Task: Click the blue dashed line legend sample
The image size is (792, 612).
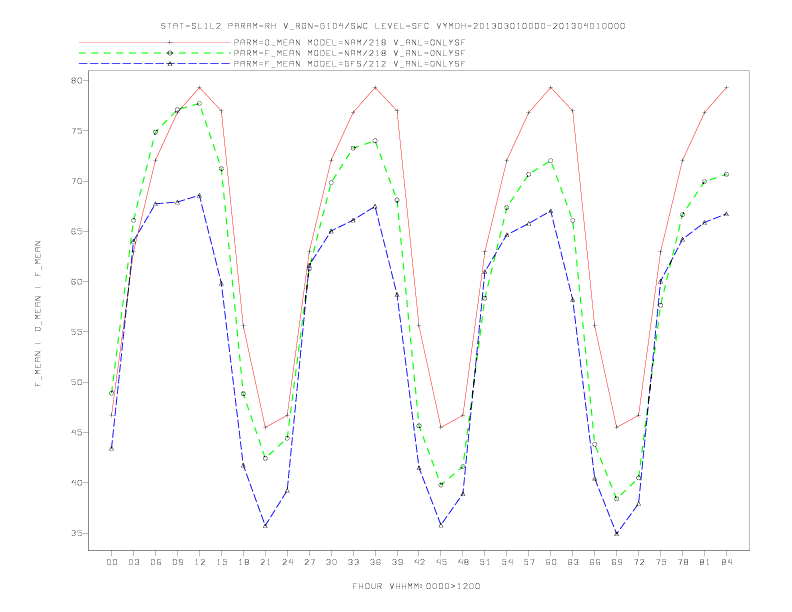Action: (x=155, y=64)
